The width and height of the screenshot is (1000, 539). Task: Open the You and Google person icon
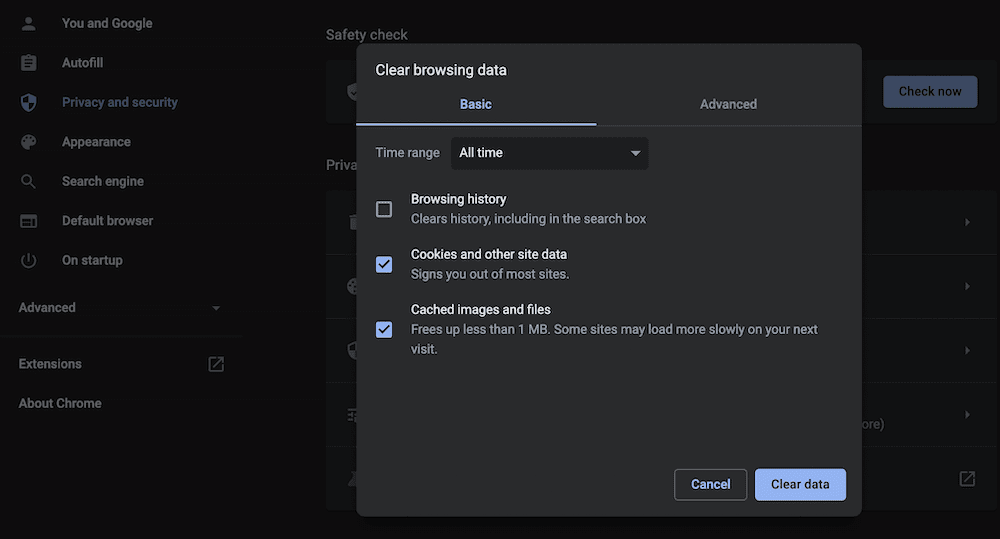tap(28, 24)
